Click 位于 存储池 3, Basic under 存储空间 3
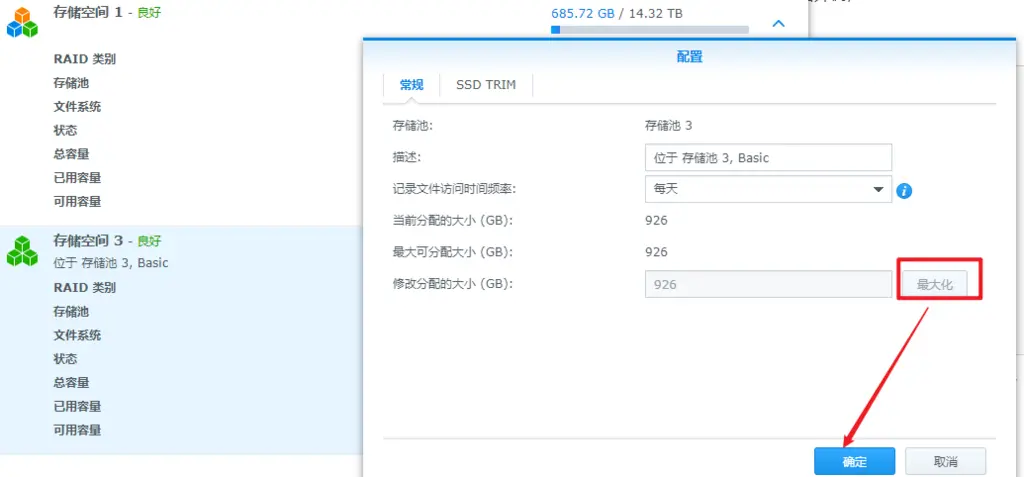This screenshot has height=477, width=1024. coord(111,263)
